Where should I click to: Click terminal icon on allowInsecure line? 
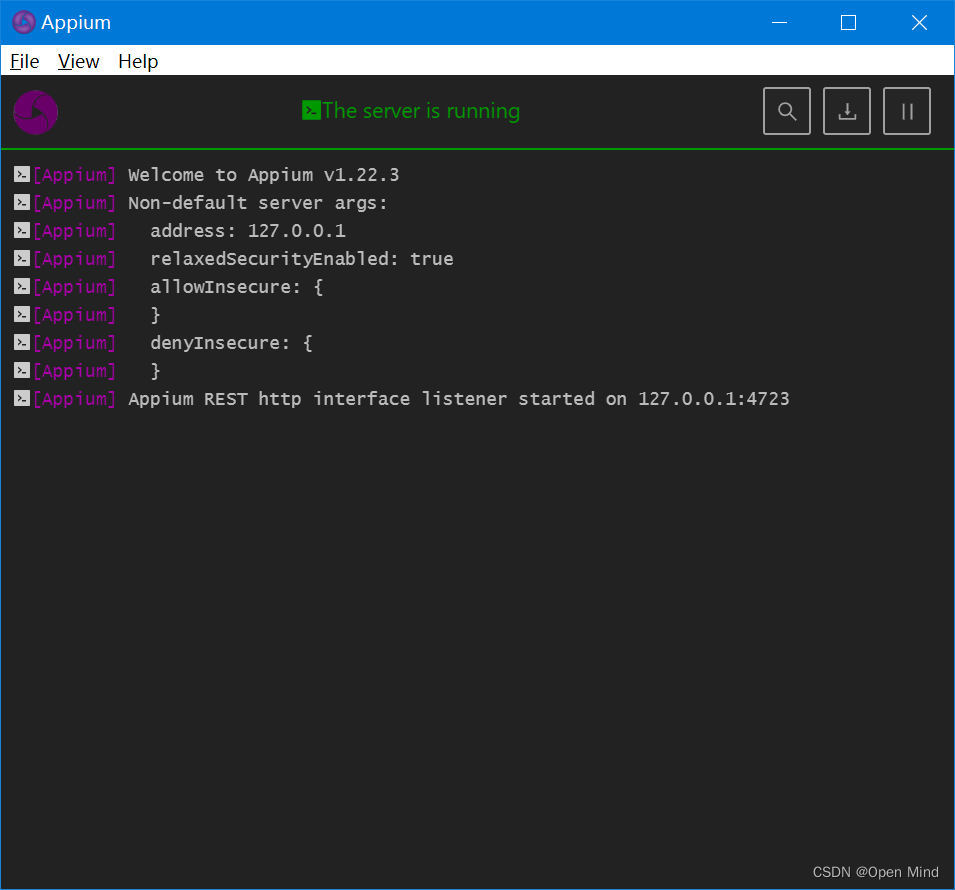(x=22, y=287)
